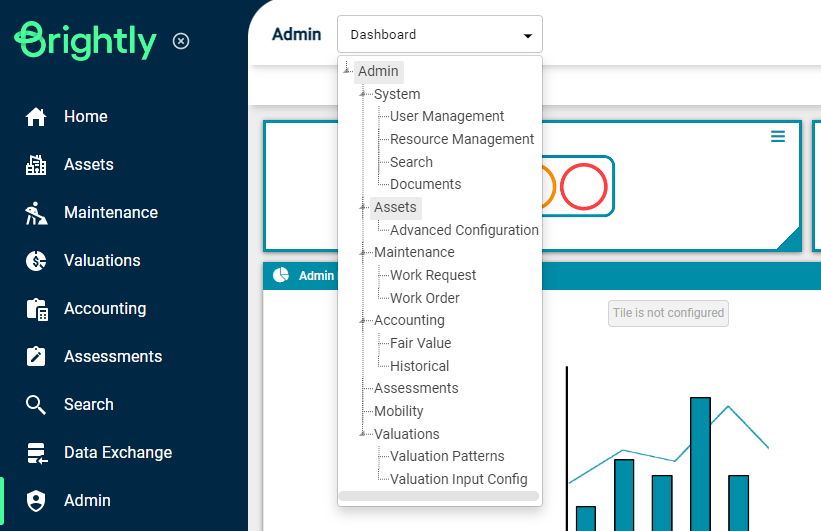
Task: Click the Admin shield icon in sidebar
Action: pyautogui.click(x=36, y=501)
